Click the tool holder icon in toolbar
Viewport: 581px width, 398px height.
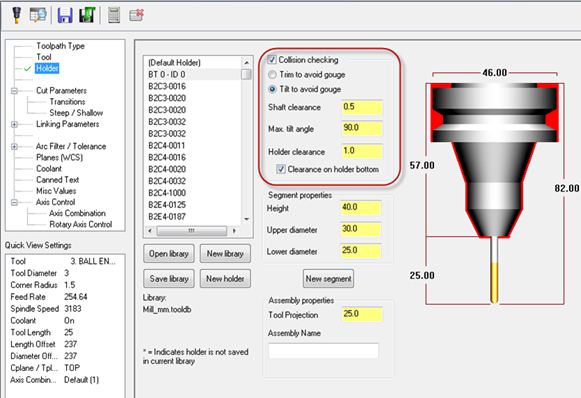[x=16, y=15]
